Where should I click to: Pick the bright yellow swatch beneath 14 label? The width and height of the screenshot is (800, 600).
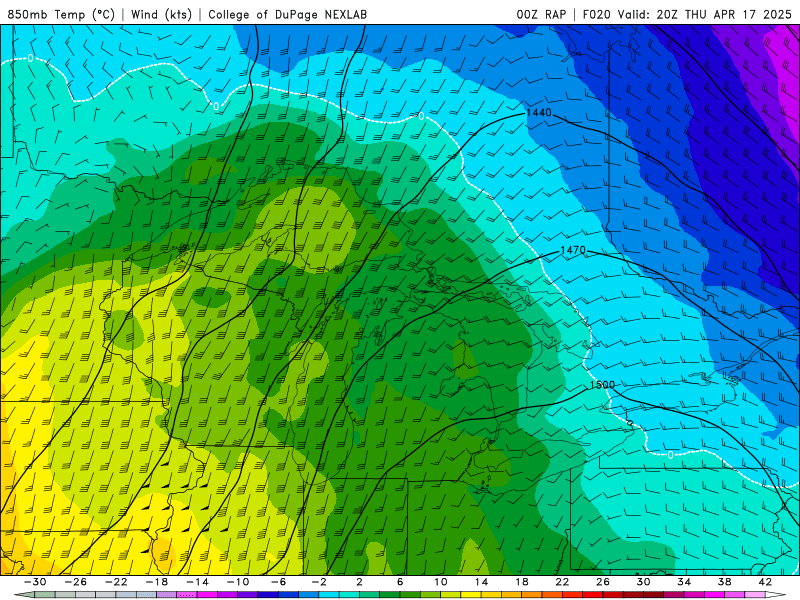pyautogui.click(x=471, y=595)
